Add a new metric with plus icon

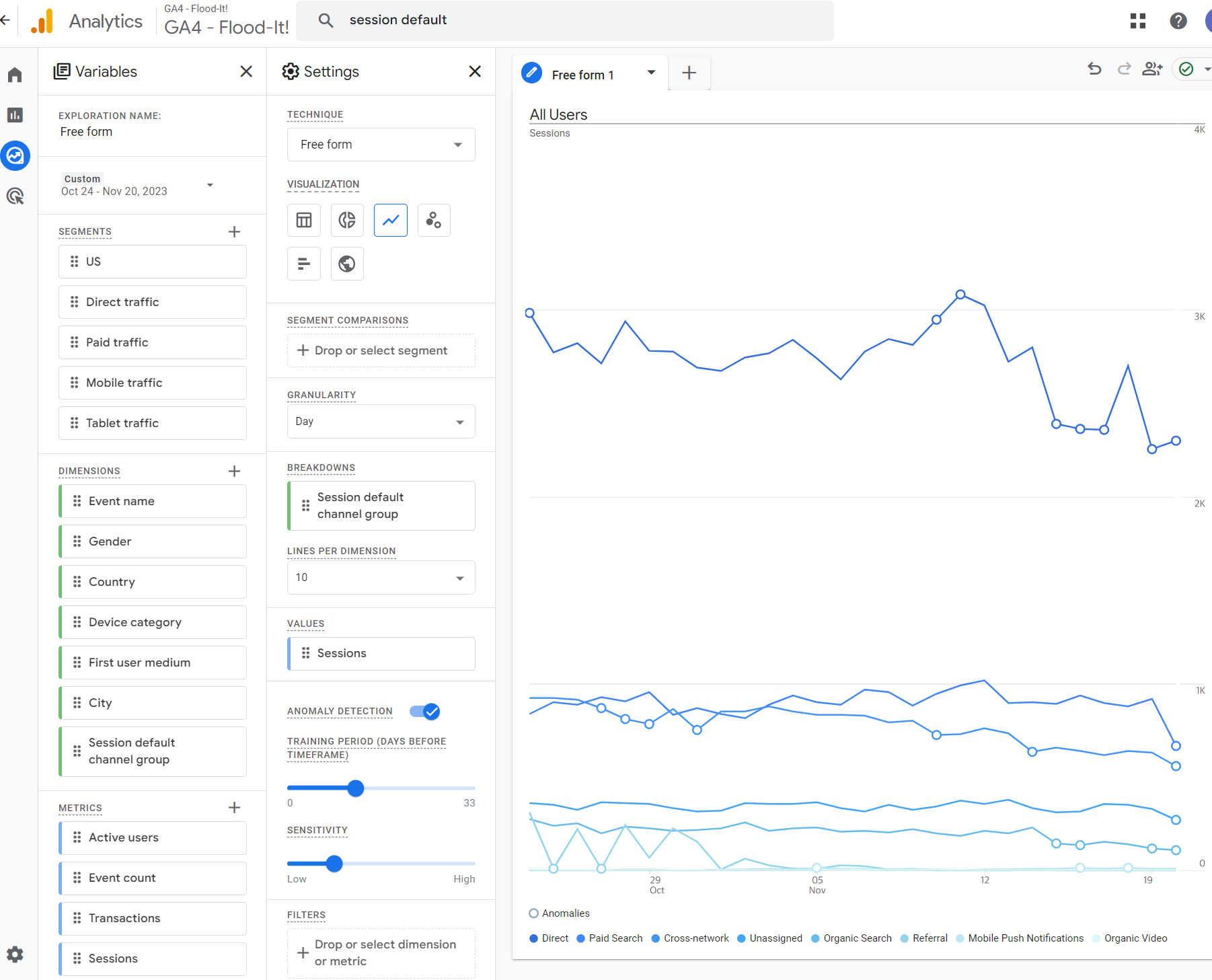234,808
